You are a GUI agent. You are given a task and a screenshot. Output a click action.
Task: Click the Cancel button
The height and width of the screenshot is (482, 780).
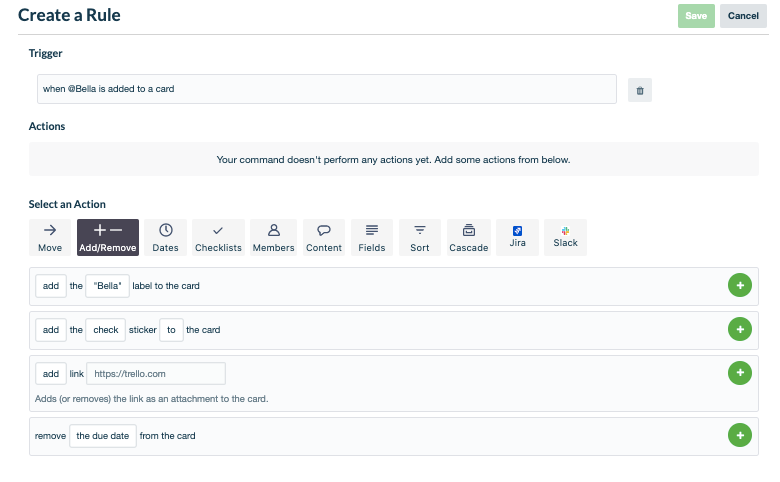[x=743, y=16]
